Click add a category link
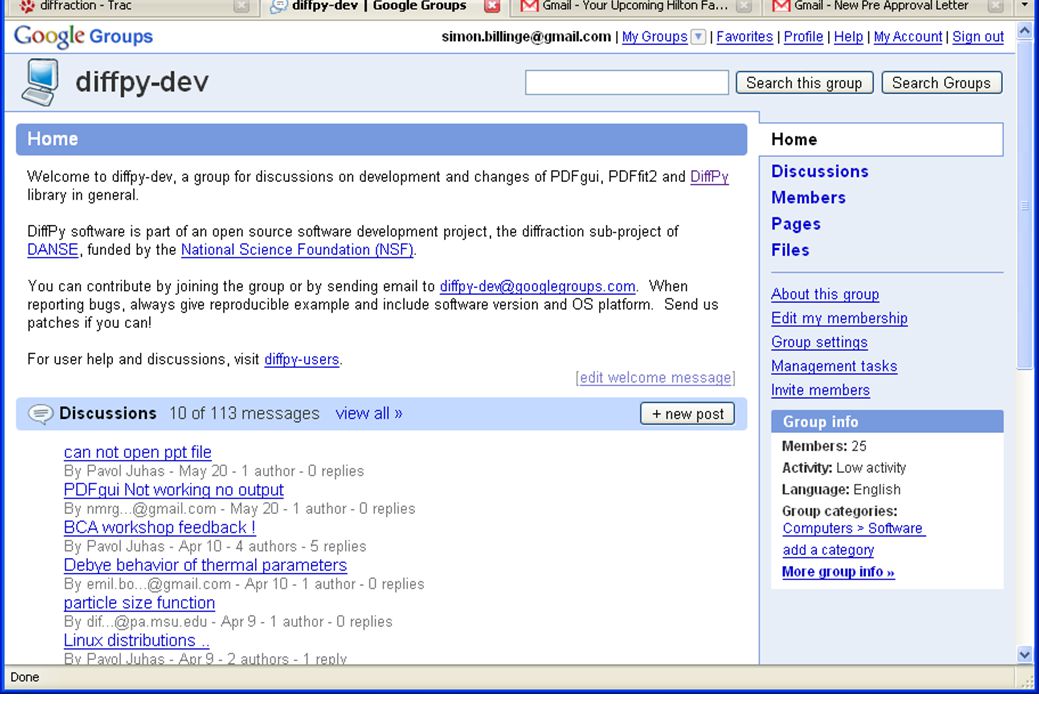This screenshot has height=720, width=1039. (x=828, y=550)
